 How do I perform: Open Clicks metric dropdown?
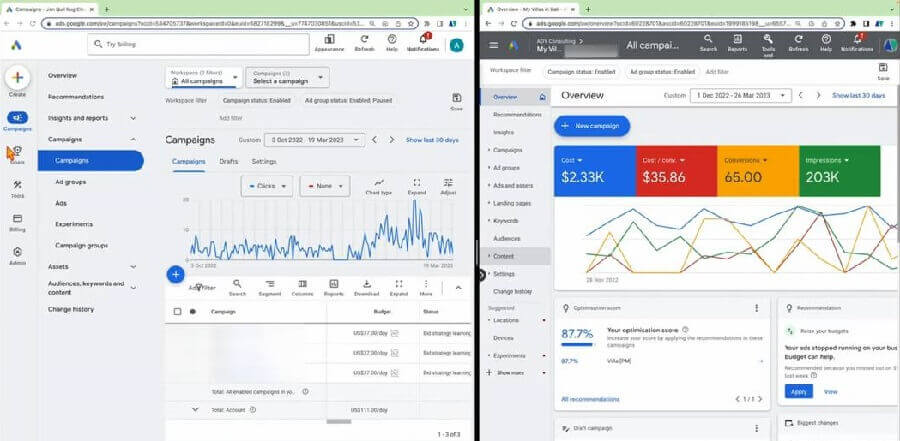pos(267,186)
